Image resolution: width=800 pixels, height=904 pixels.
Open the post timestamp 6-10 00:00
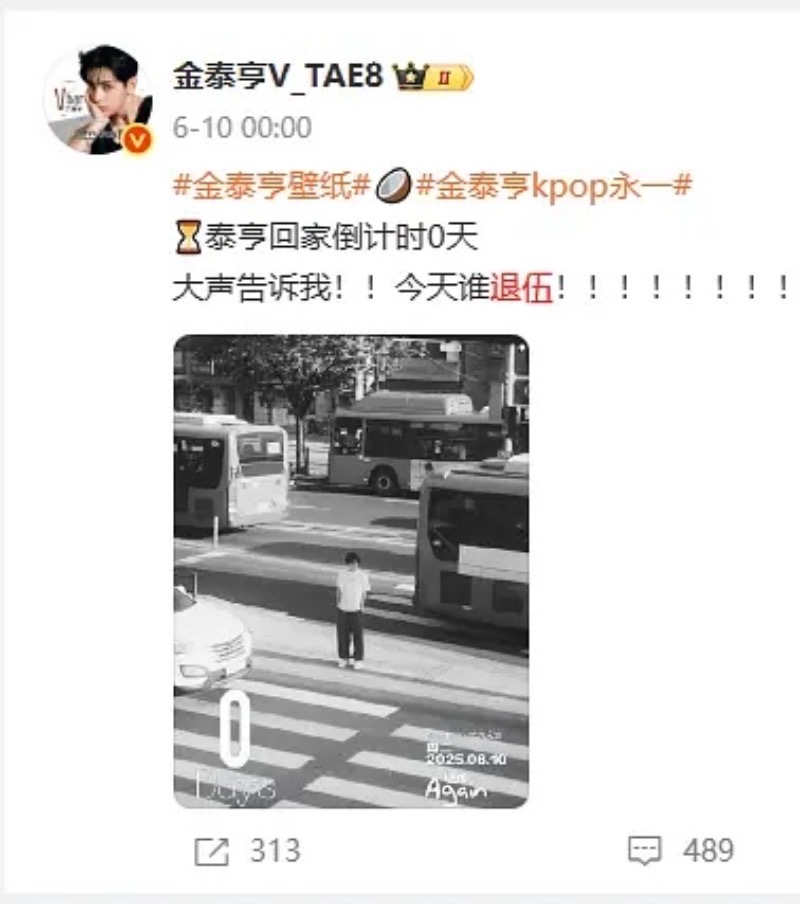[242, 127]
